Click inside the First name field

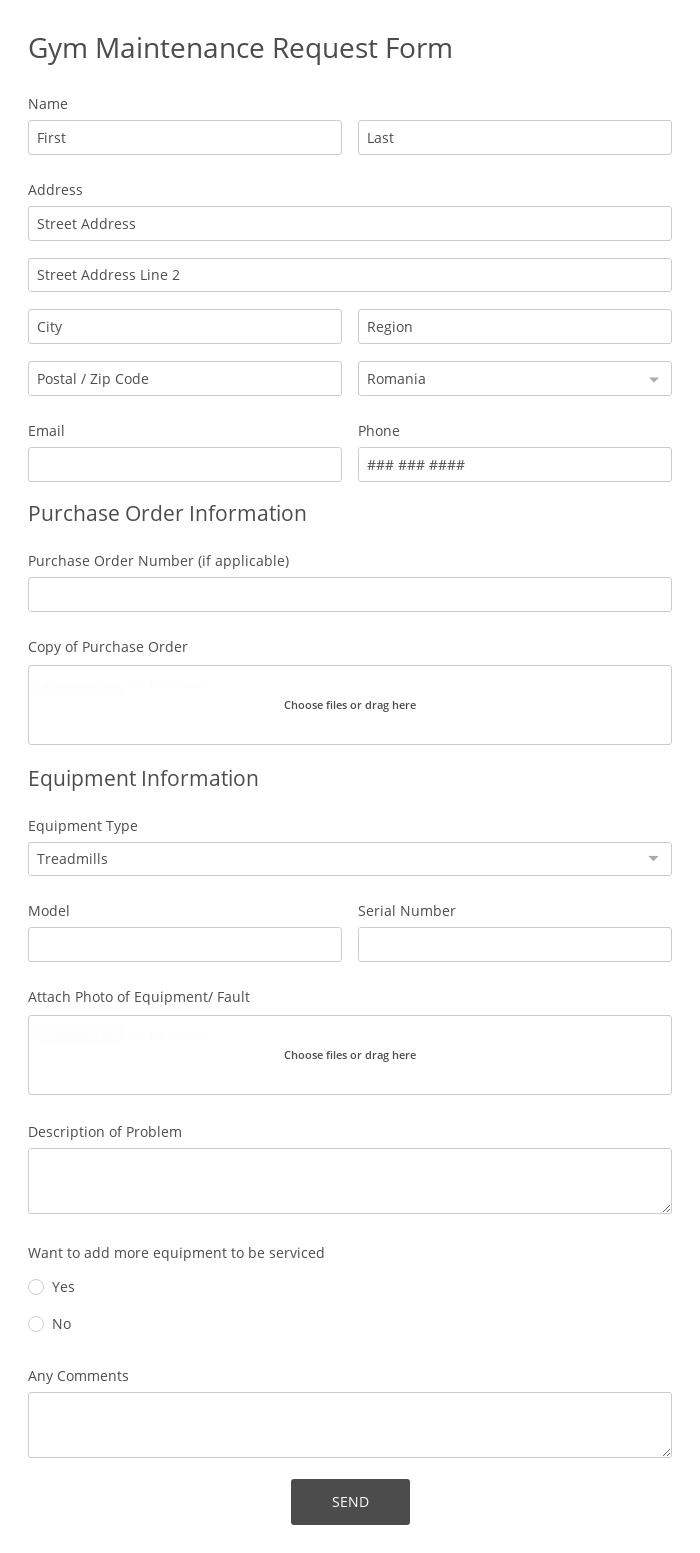[x=185, y=137]
